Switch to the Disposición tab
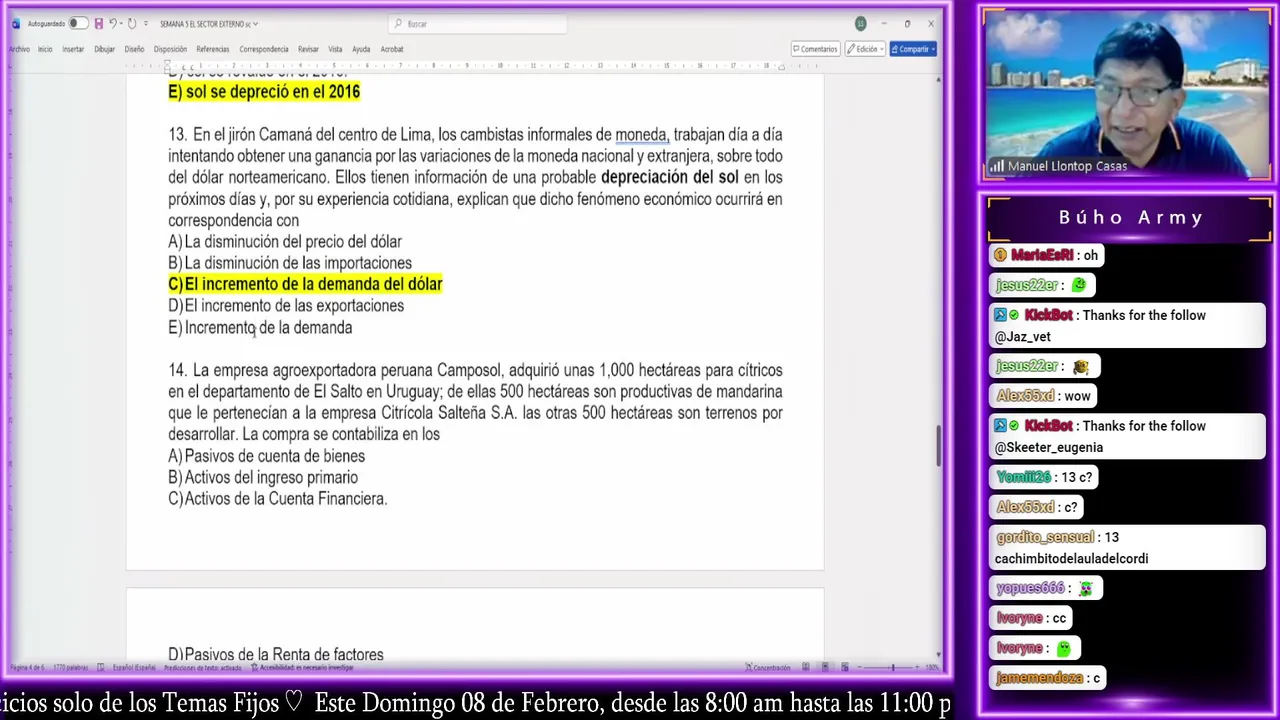Screen dimensions: 1280x720 (170, 49)
